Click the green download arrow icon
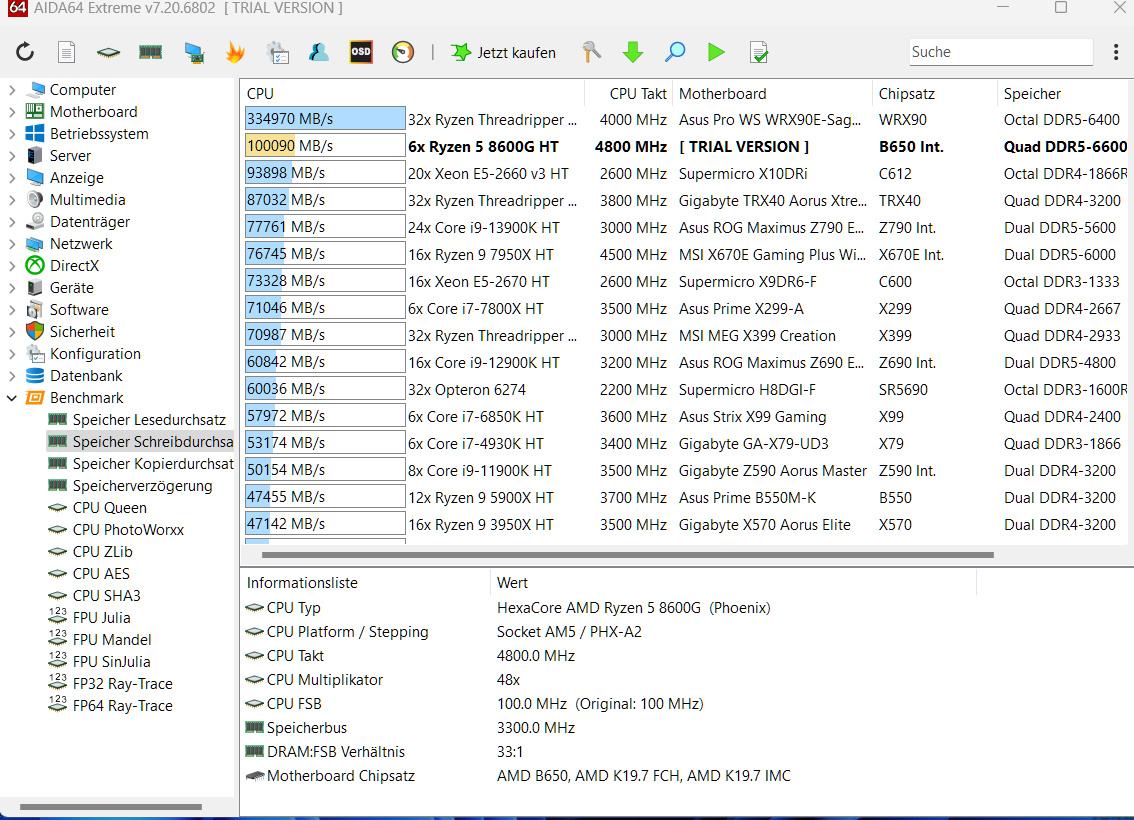 click(x=633, y=52)
